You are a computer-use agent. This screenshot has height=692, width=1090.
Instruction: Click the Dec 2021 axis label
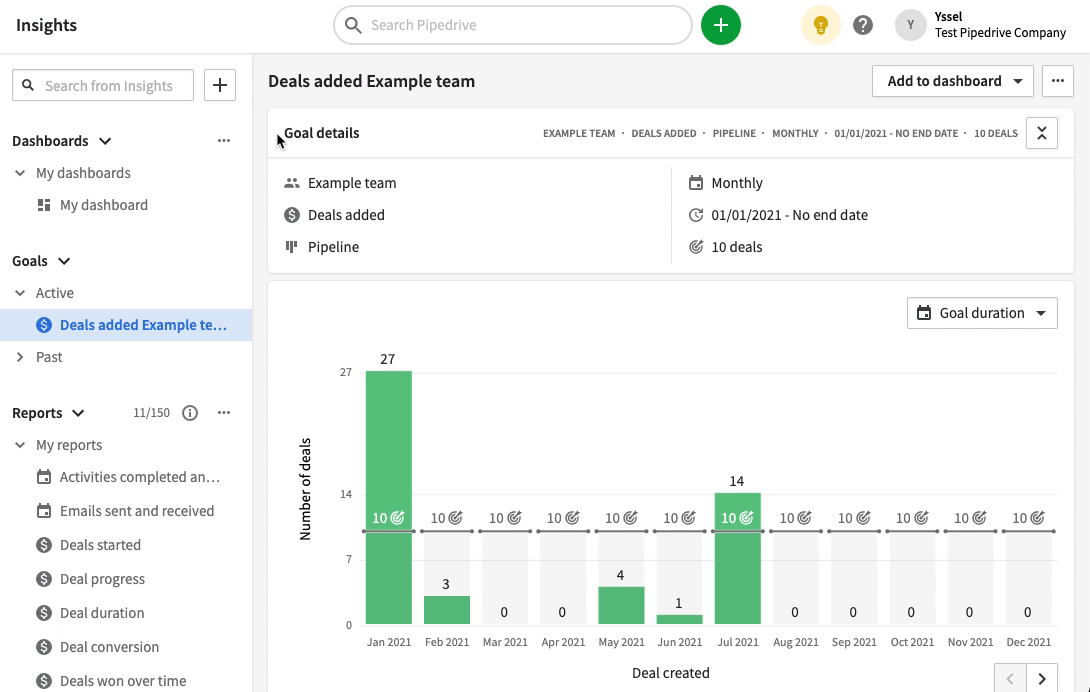pyautogui.click(x=1028, y=642)
